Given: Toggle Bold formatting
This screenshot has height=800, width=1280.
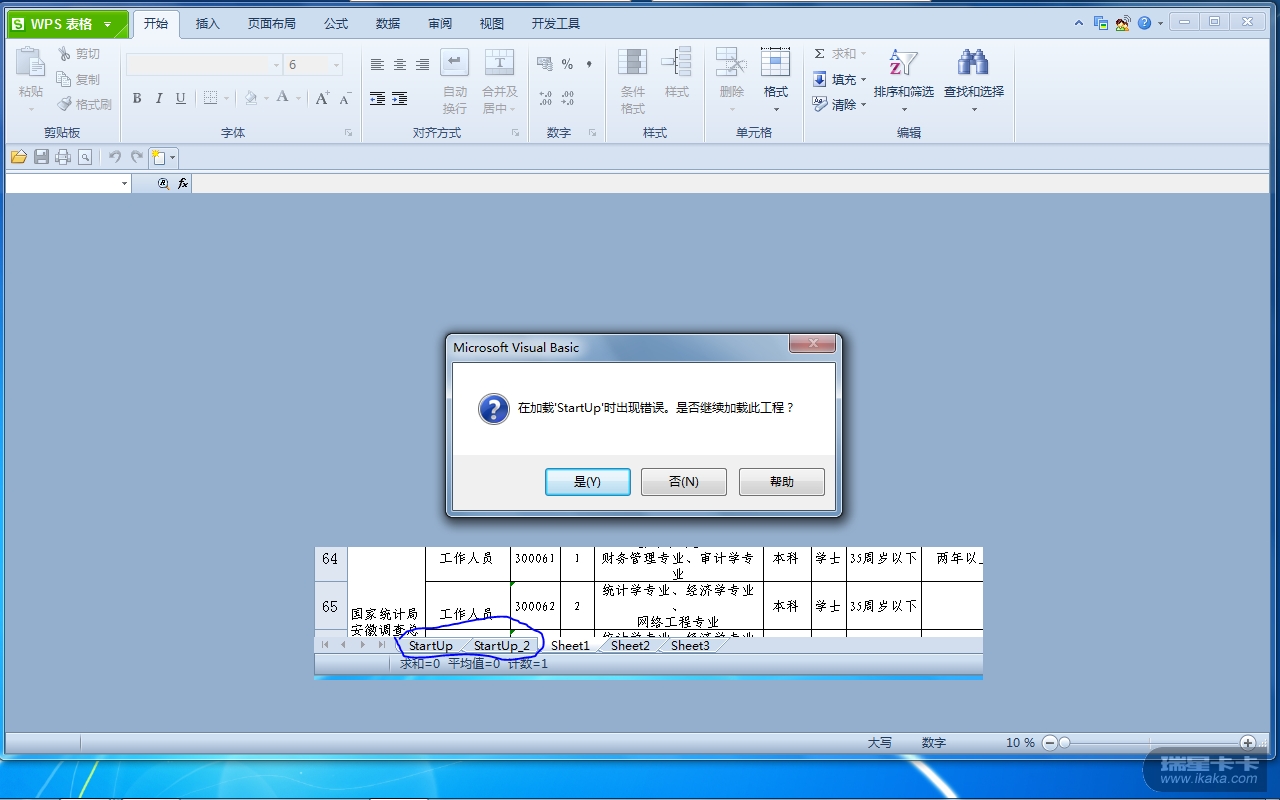Looking at the screenshot, I should tap(137, 98).
